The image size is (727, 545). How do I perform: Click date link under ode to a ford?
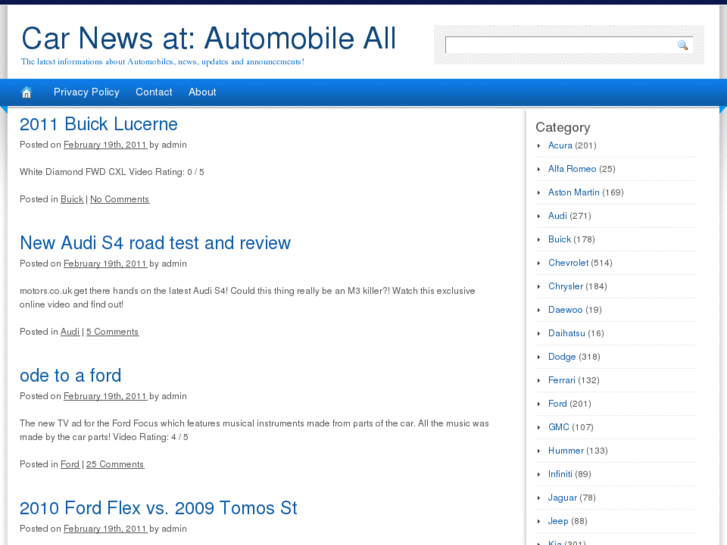coord(105,396)
